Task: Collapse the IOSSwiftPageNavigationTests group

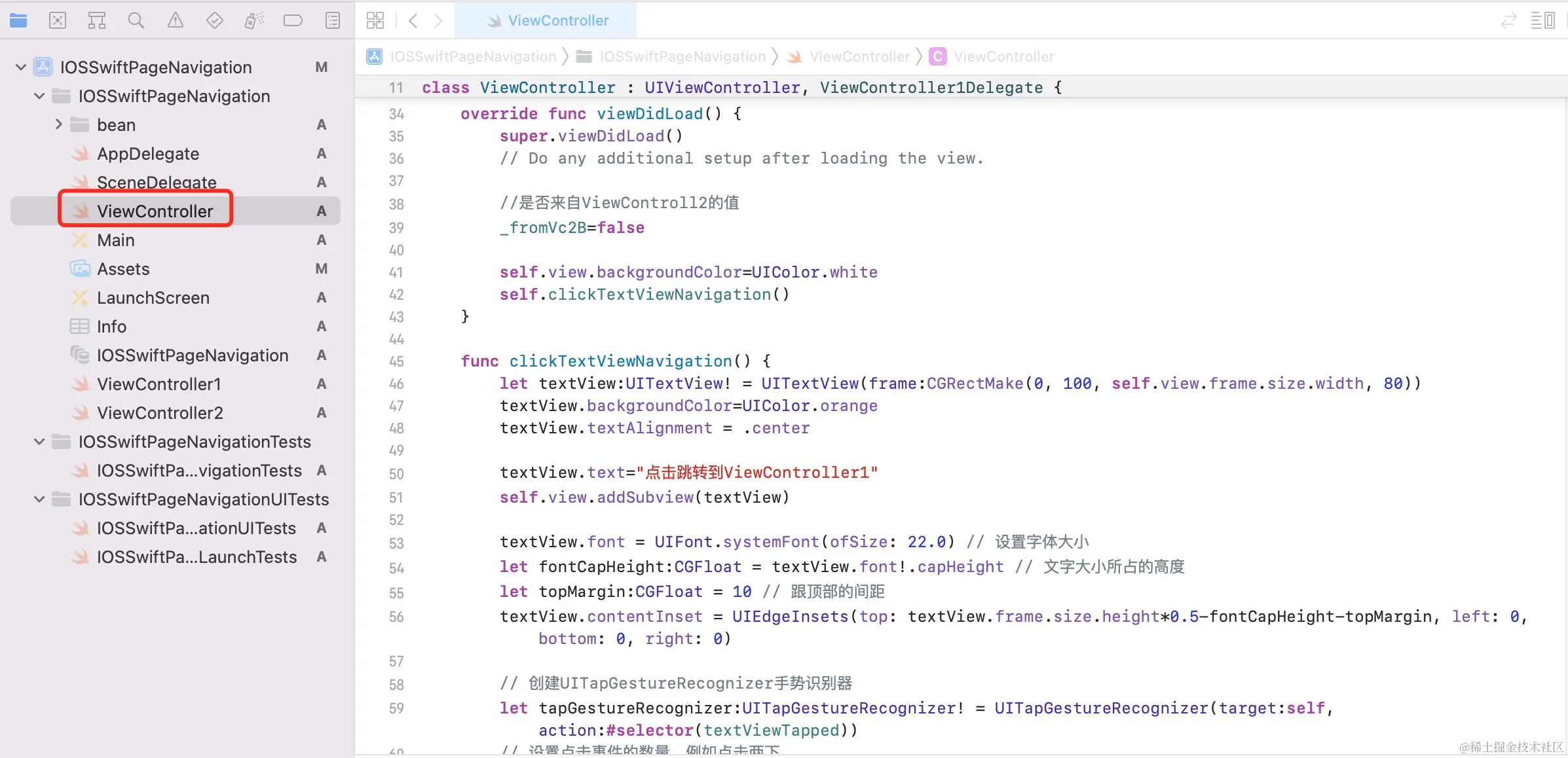Action: click(39, 442)
